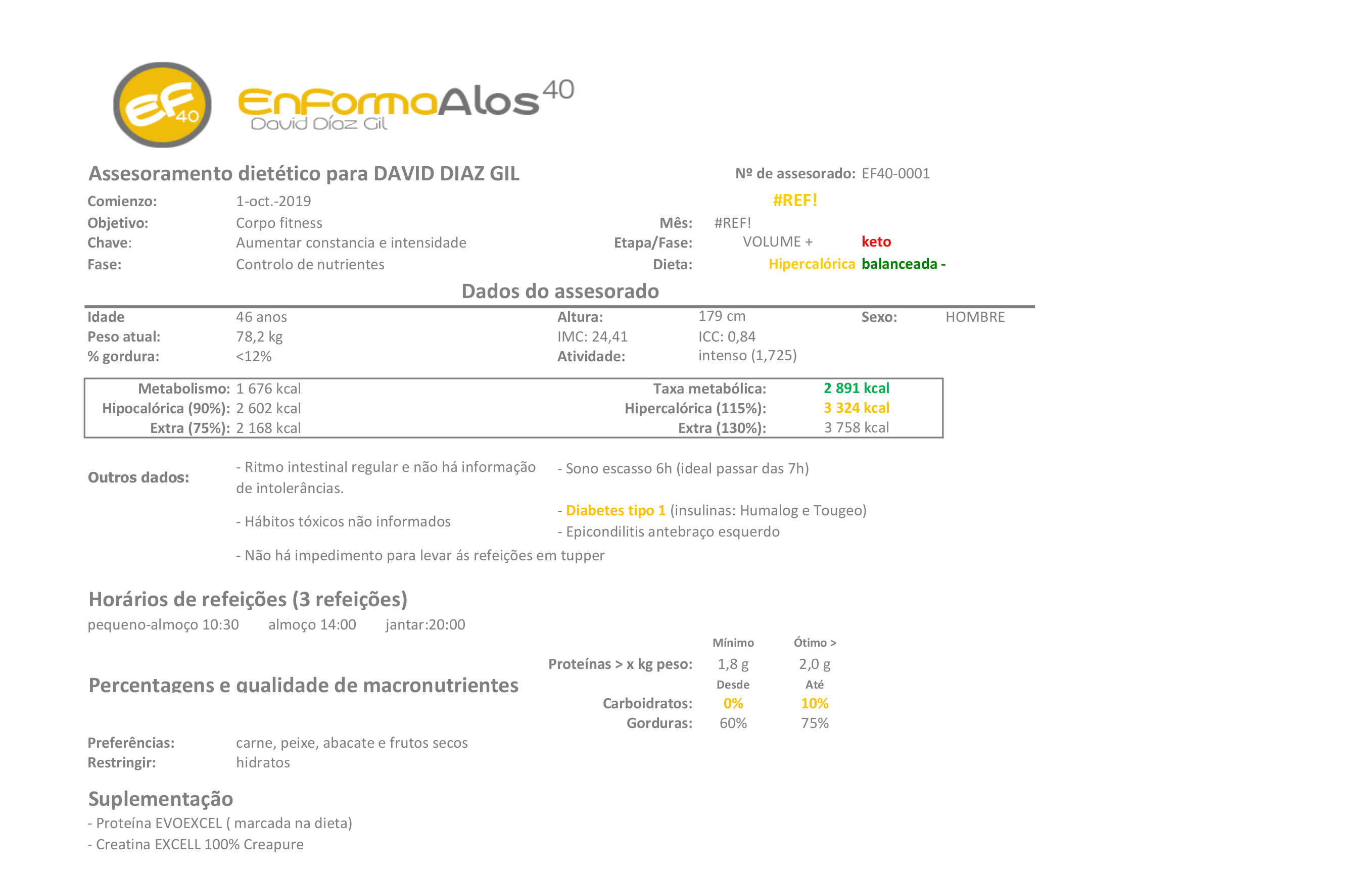This screenshot has width=1372, height=873.
Task: Click 'Ritmo intestinal regular' note
Action: (x=386, y=477)
